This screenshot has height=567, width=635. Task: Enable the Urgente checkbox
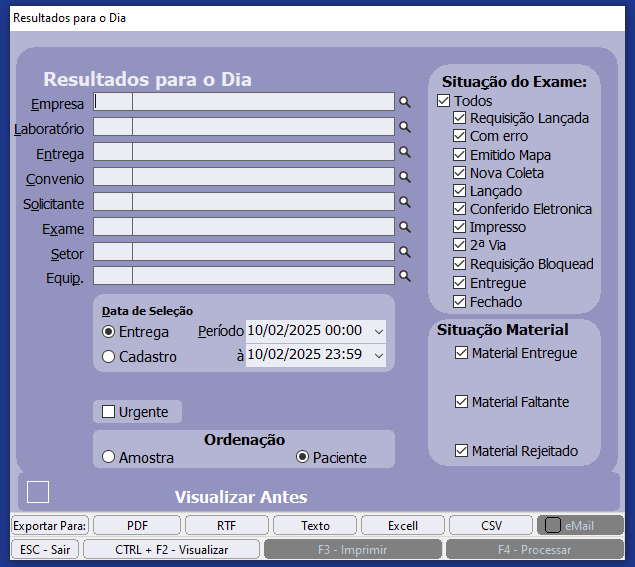click(x=109, y=412)
